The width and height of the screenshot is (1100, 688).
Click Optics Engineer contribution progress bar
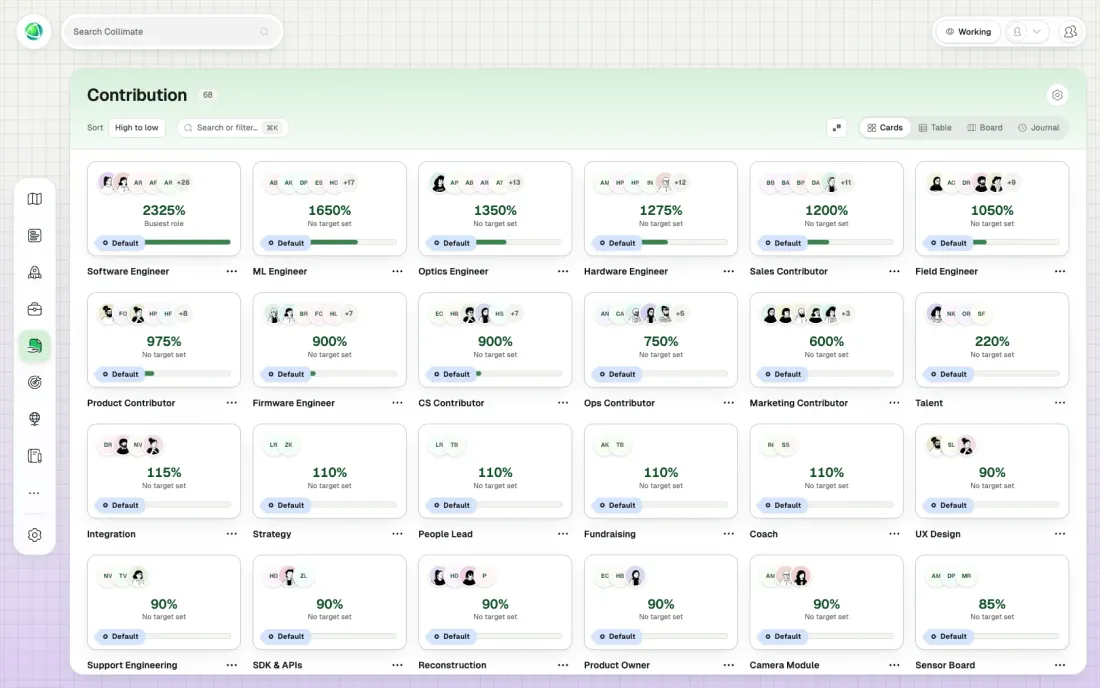coord(518,243)
